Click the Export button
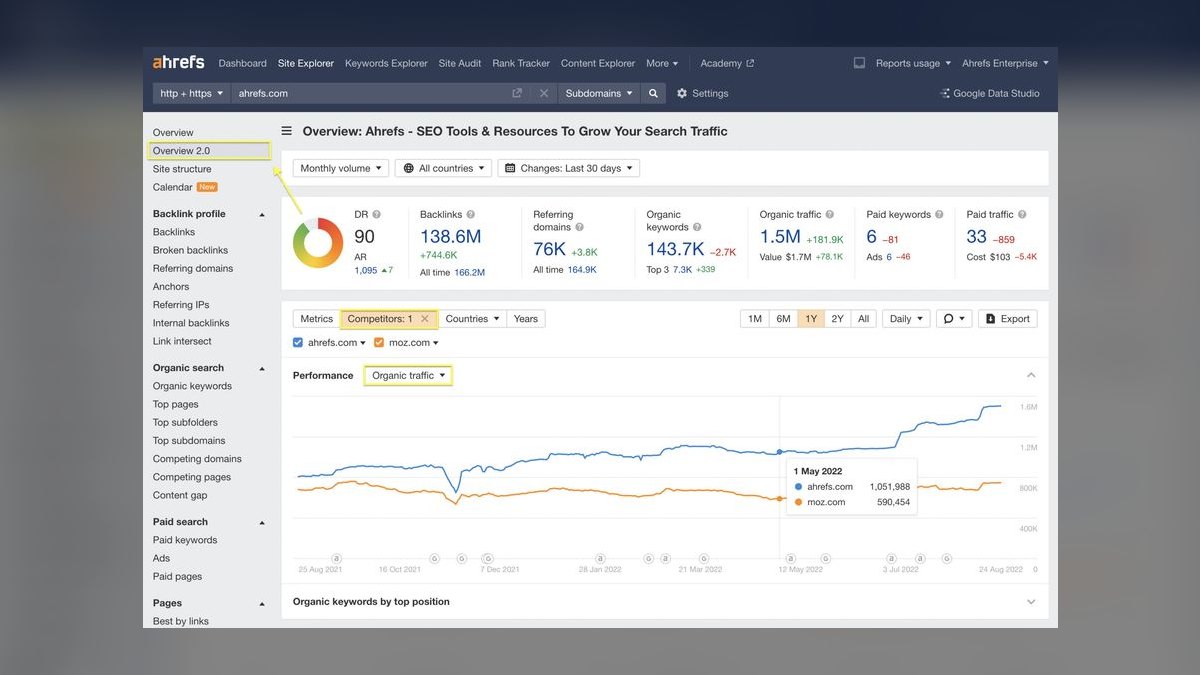Viewport: 1200px width, 675px height. [x=1008, y=319]
